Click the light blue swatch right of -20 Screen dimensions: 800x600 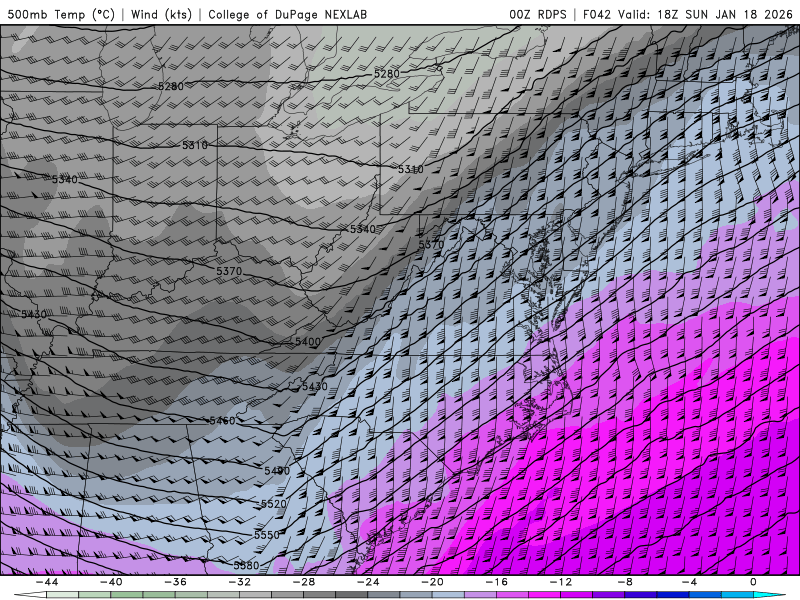click(448, 595)
